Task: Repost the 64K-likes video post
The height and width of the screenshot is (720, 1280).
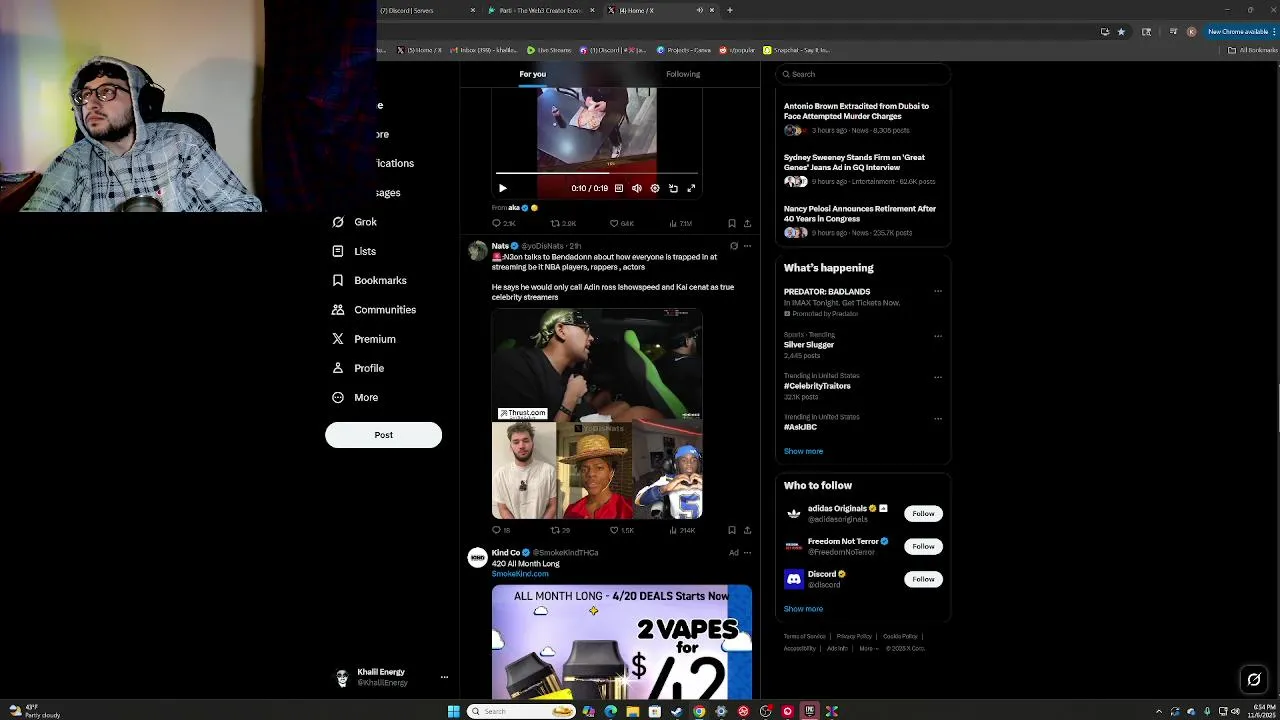Action: (x=563, y=223)
